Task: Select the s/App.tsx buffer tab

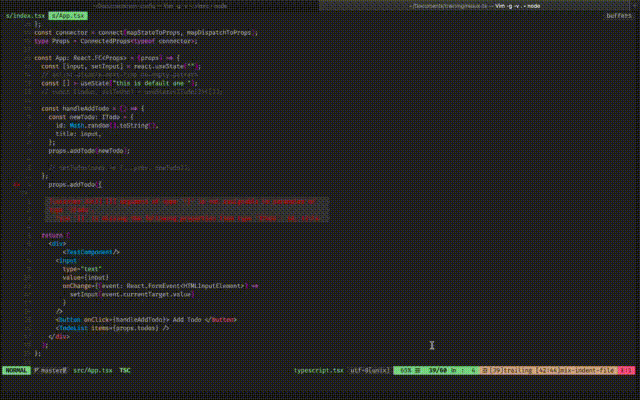Action: pos(68,16)
